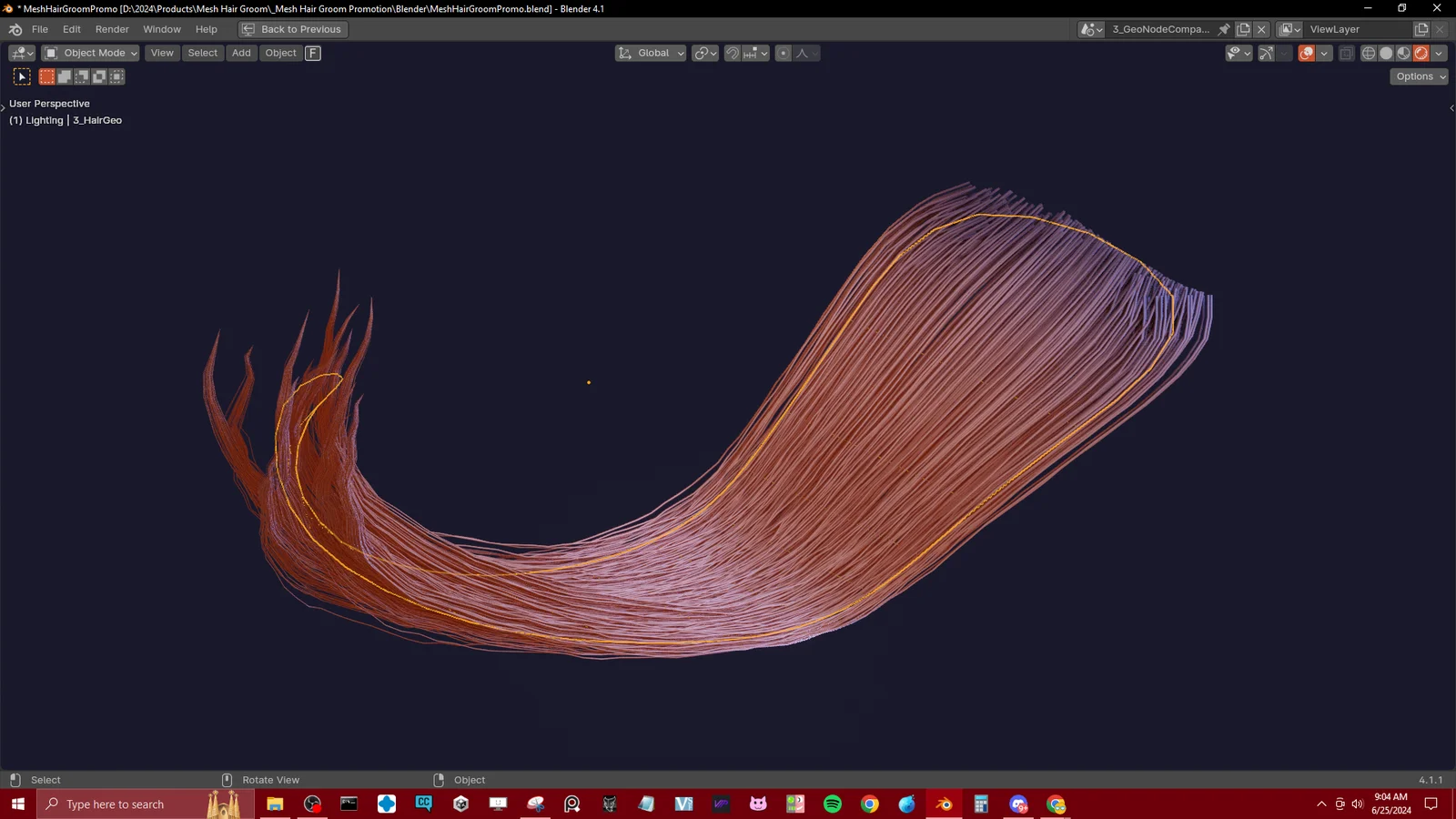
Task: Pin the 3_GeoNodeCompa scene
Action: 1224,29
